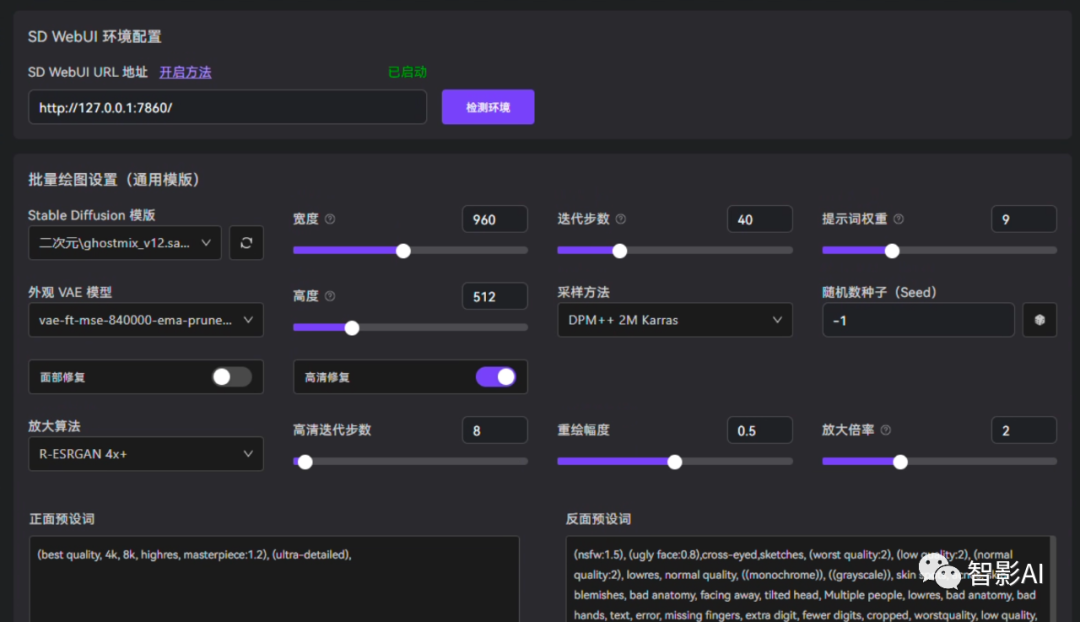Click the 放大倍率 slider handle

pyautogui.click(x=900, y=462)
